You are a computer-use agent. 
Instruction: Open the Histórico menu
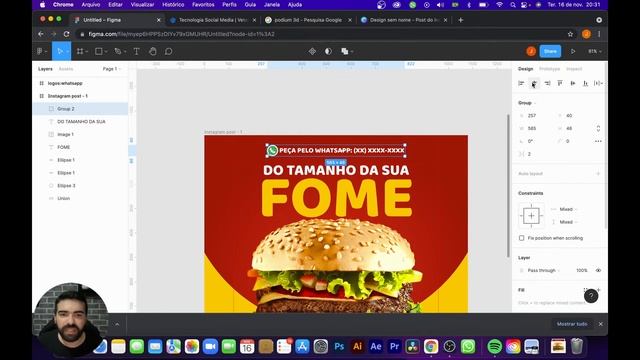[173, 4]
